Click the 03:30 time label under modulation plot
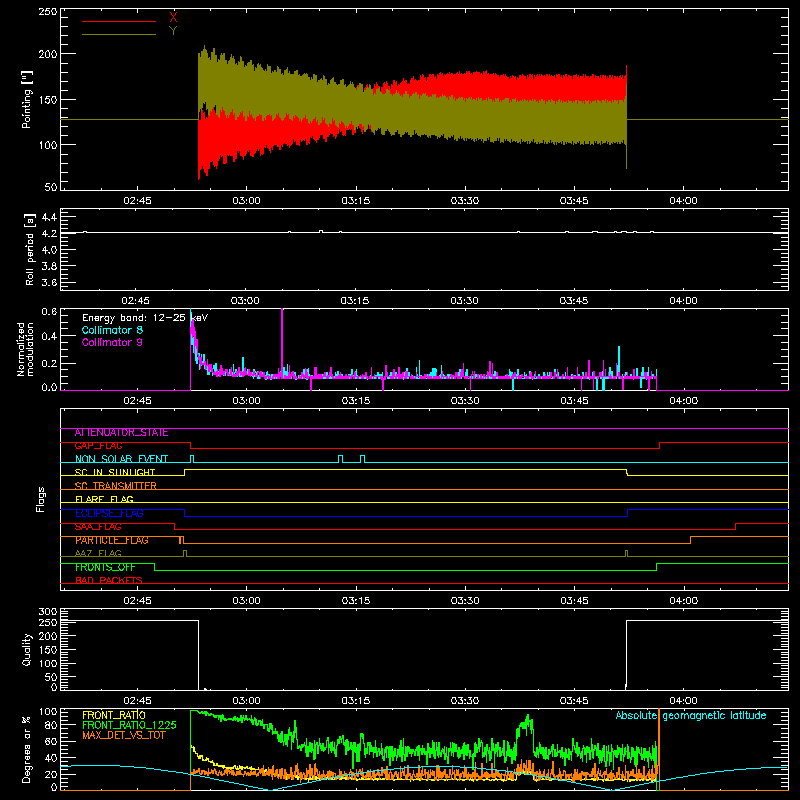This screenshot has width=800, height=800. click(x=465, y=401)
